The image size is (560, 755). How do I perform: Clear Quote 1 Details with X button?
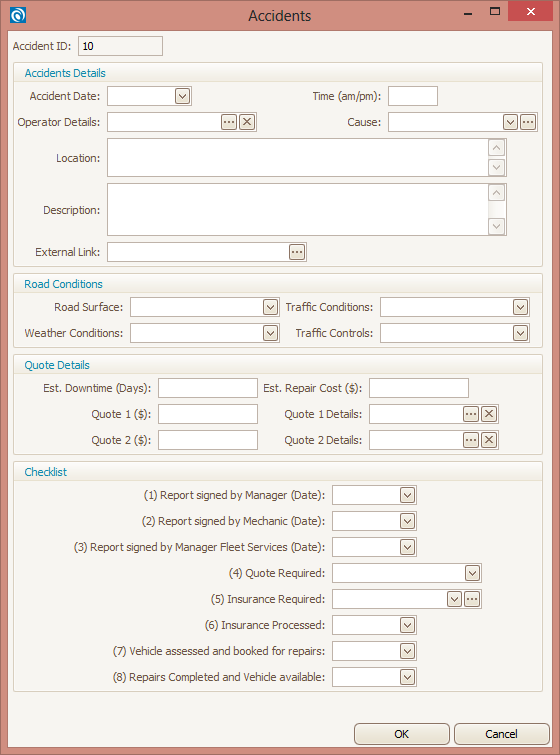489,414
